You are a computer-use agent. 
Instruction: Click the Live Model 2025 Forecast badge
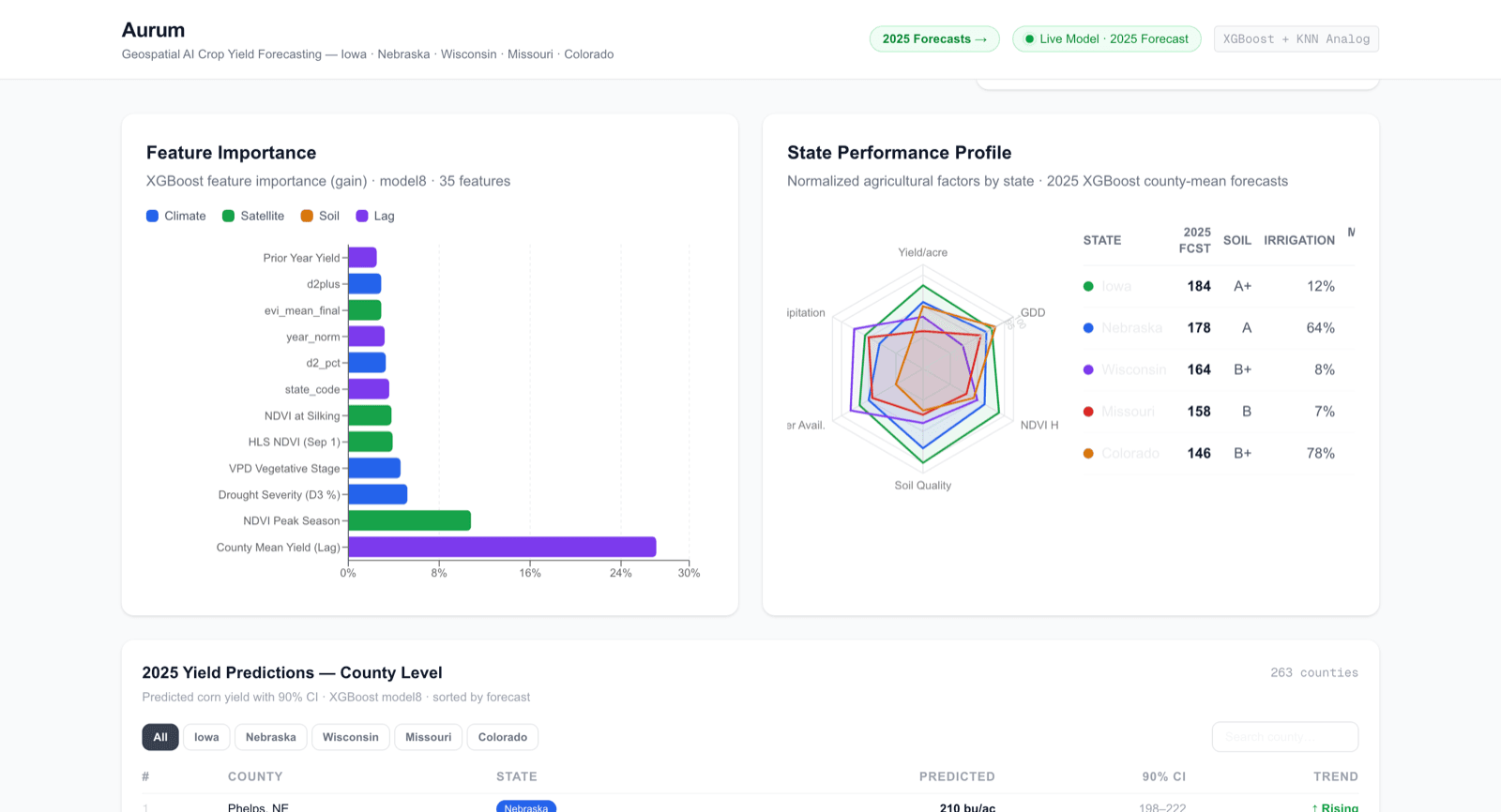pyautogui.click(x=1106, y=38)
